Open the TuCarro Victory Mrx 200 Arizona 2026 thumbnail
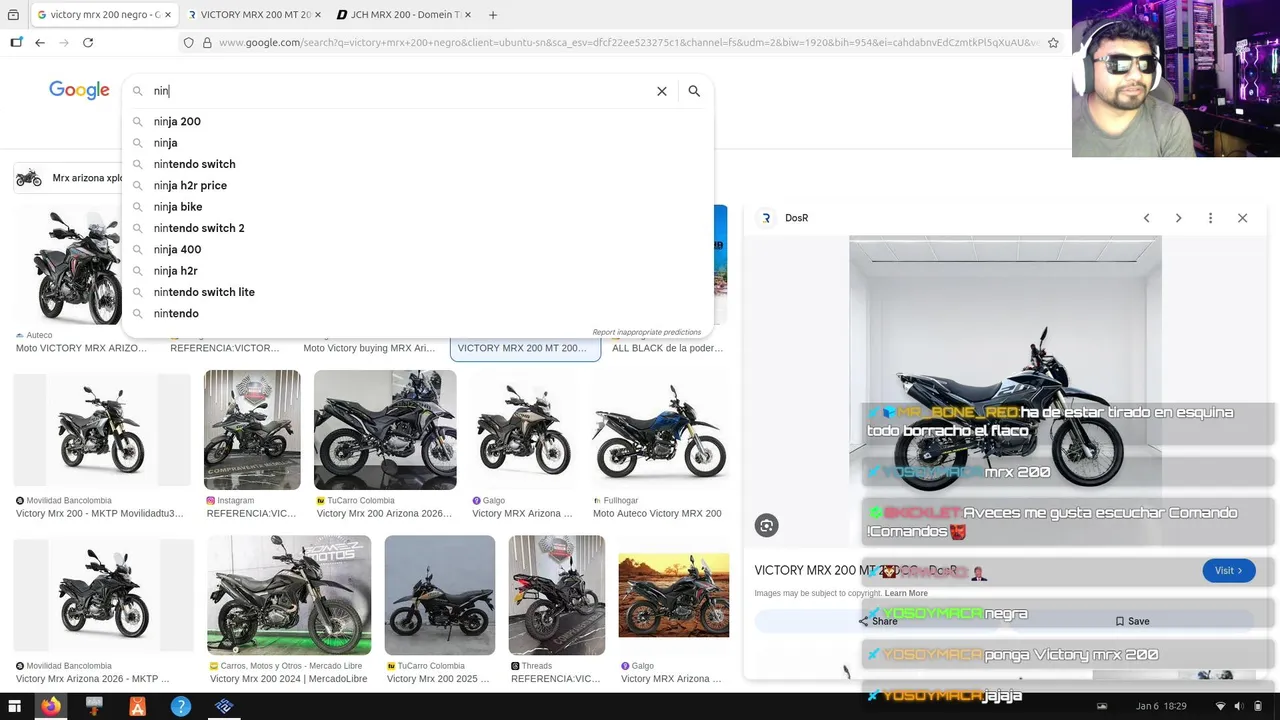The width and height of the screenshot is (1280, 720). 385,430
